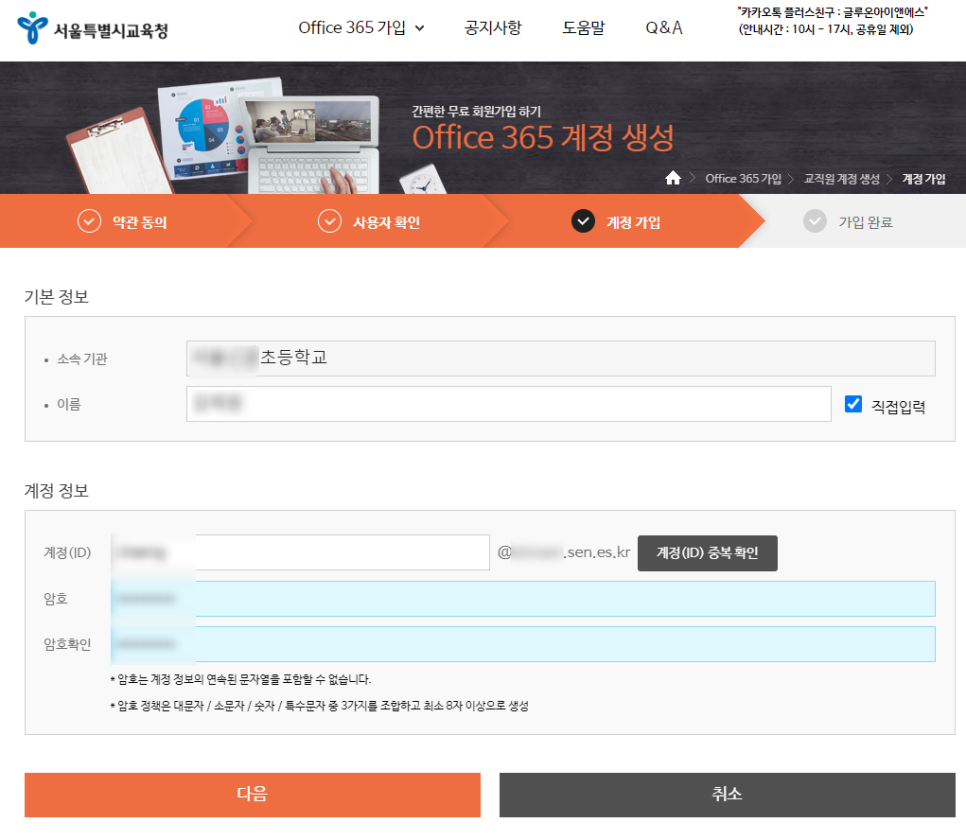This screenshot has width=966, height=840.
Task: Click 계정 가입 breadcrumb text
Action: (923, 179)
